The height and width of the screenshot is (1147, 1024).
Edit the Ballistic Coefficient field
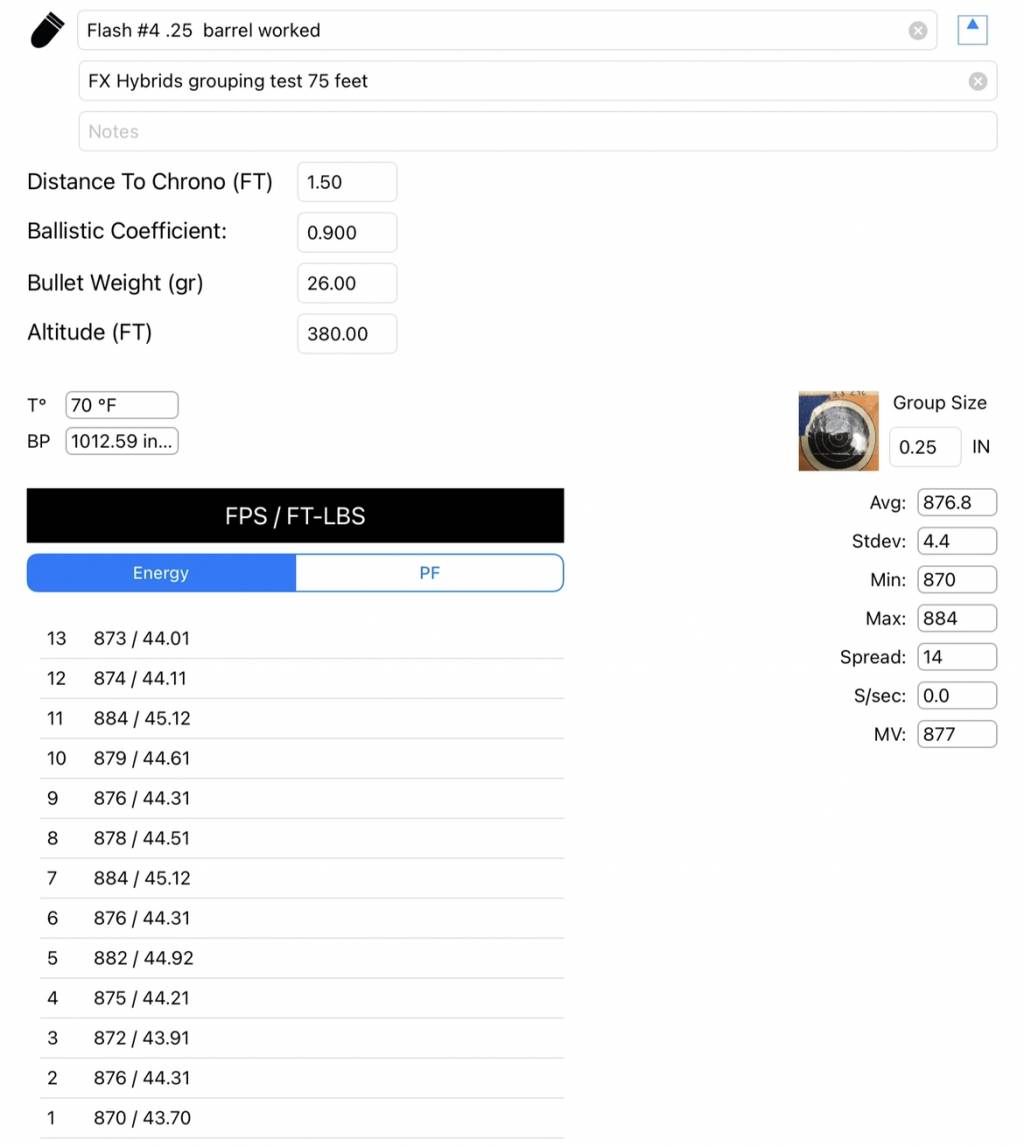(x=346, y=232)
